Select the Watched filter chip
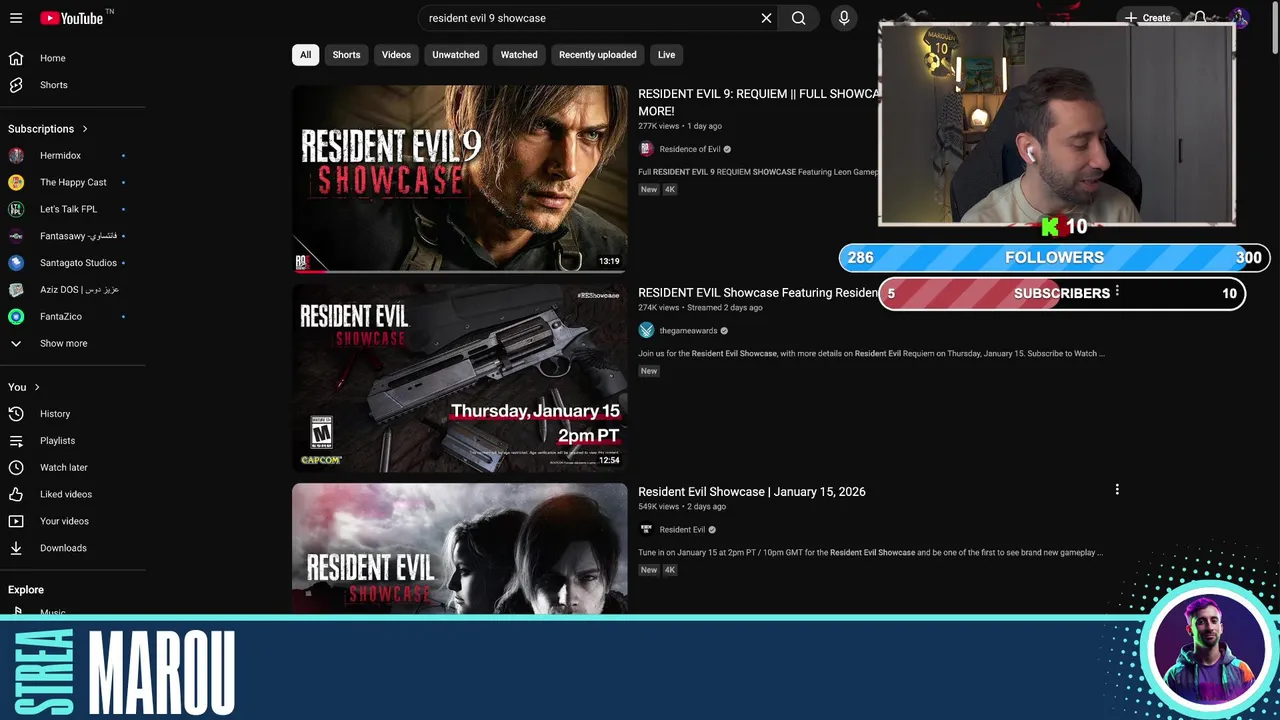The image size is (1280, 720). pyautogui.click(x=519, y=55)
